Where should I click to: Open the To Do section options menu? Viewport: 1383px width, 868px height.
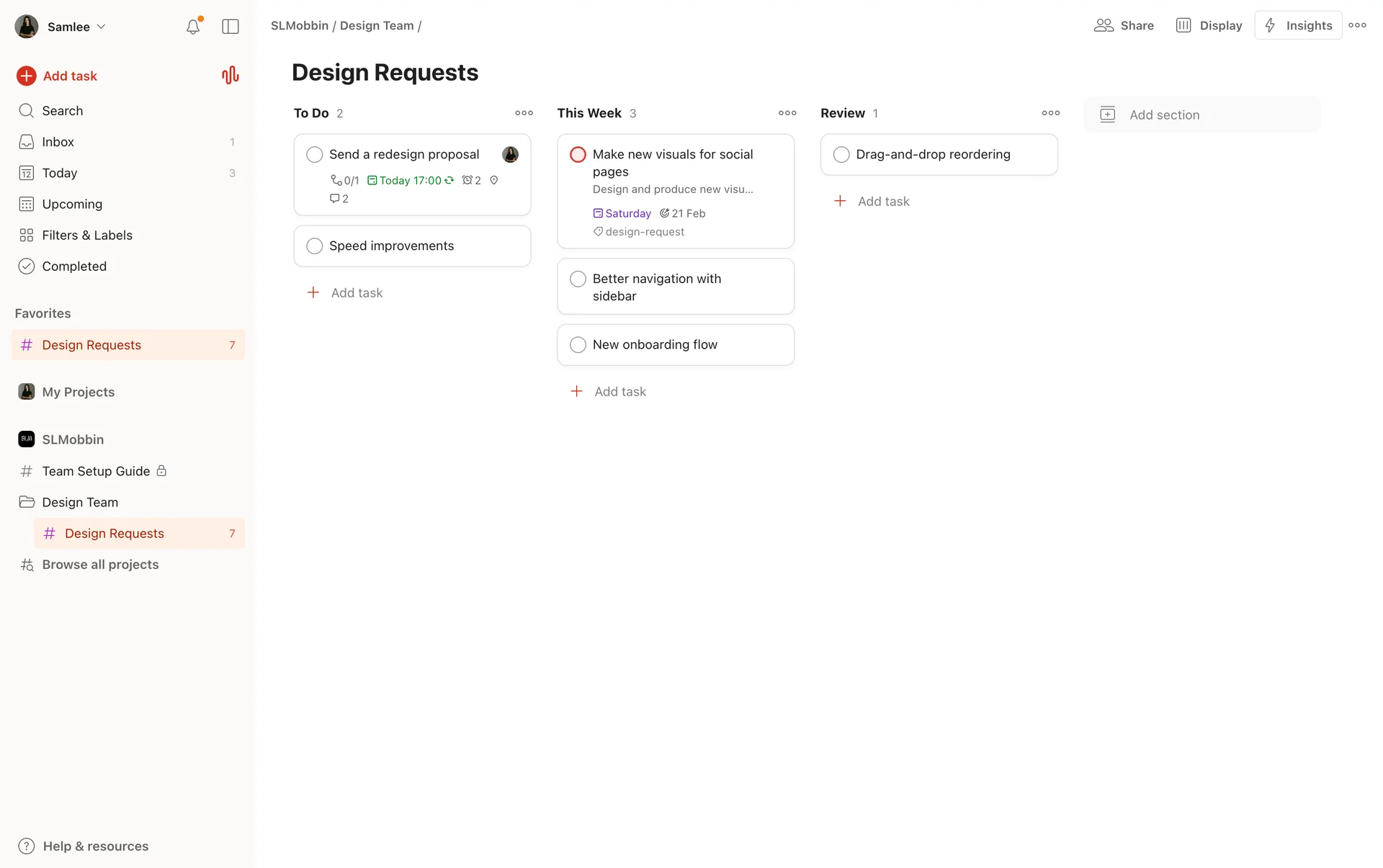524,113
